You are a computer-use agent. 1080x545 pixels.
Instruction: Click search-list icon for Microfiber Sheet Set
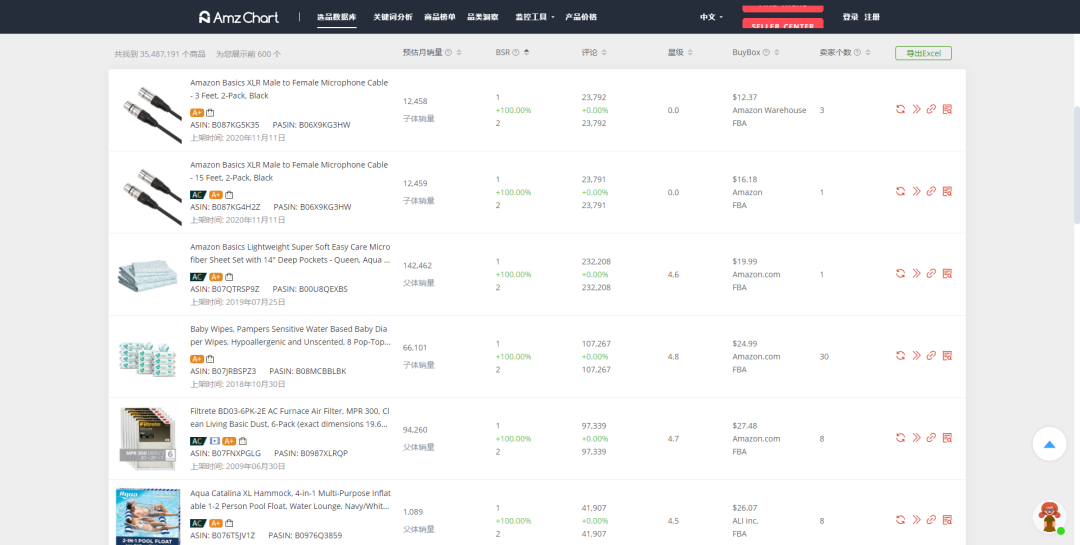pos(947,273)
